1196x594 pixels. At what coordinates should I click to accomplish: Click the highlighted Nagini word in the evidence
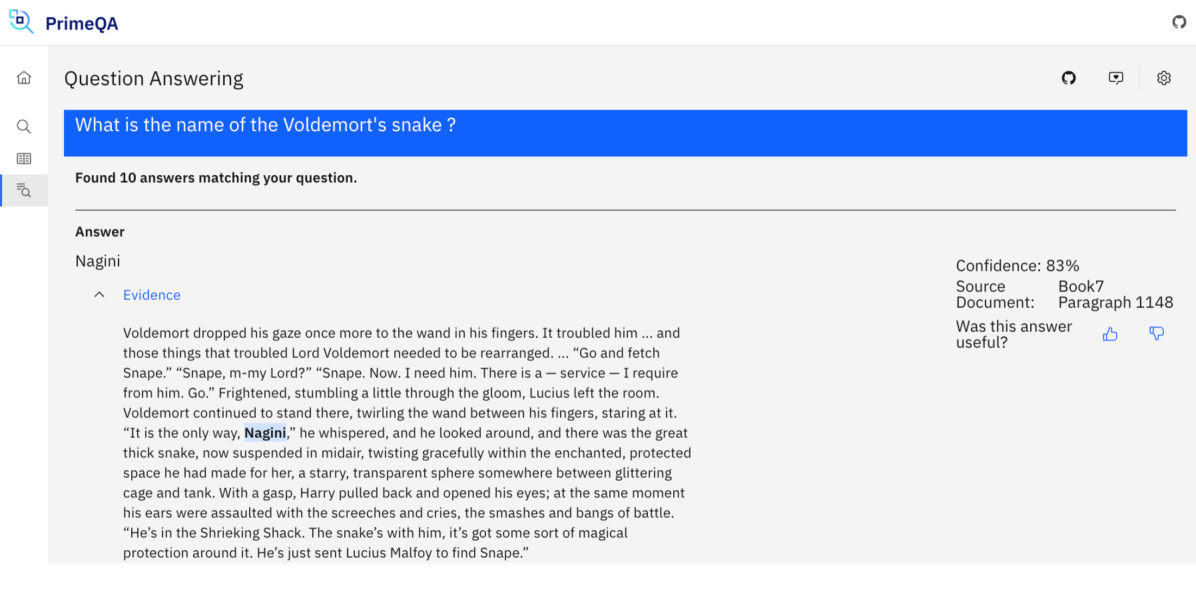coord(265,433)
